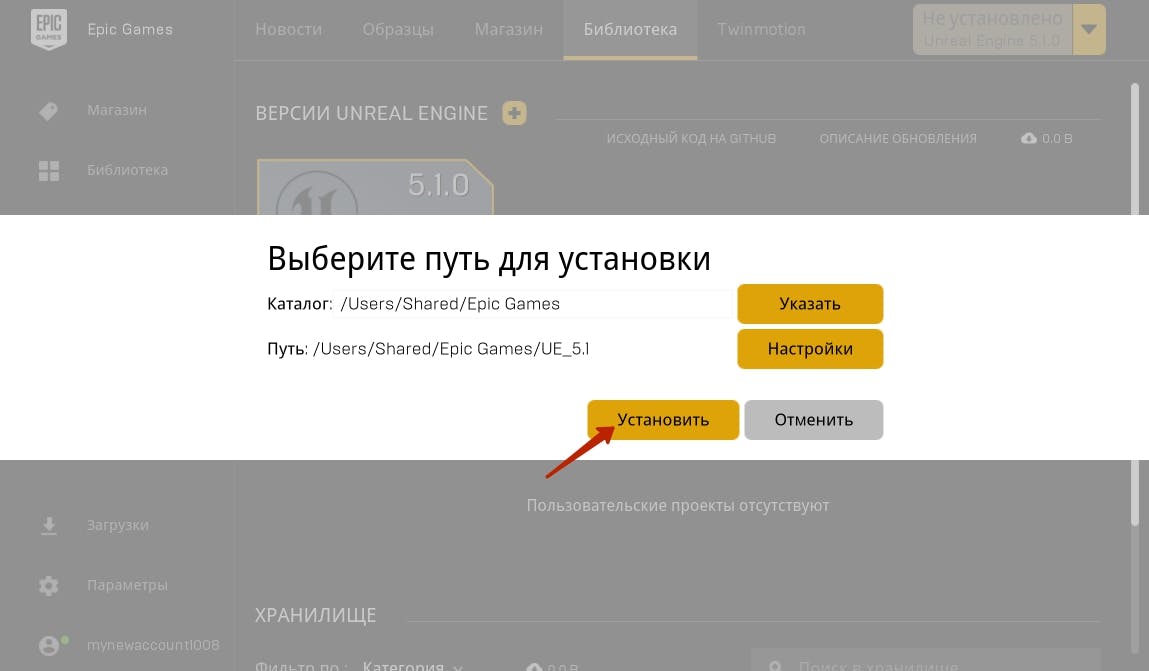Cancel with the Отменить button
1149x671 pixels.
click(x=813, y=420)
